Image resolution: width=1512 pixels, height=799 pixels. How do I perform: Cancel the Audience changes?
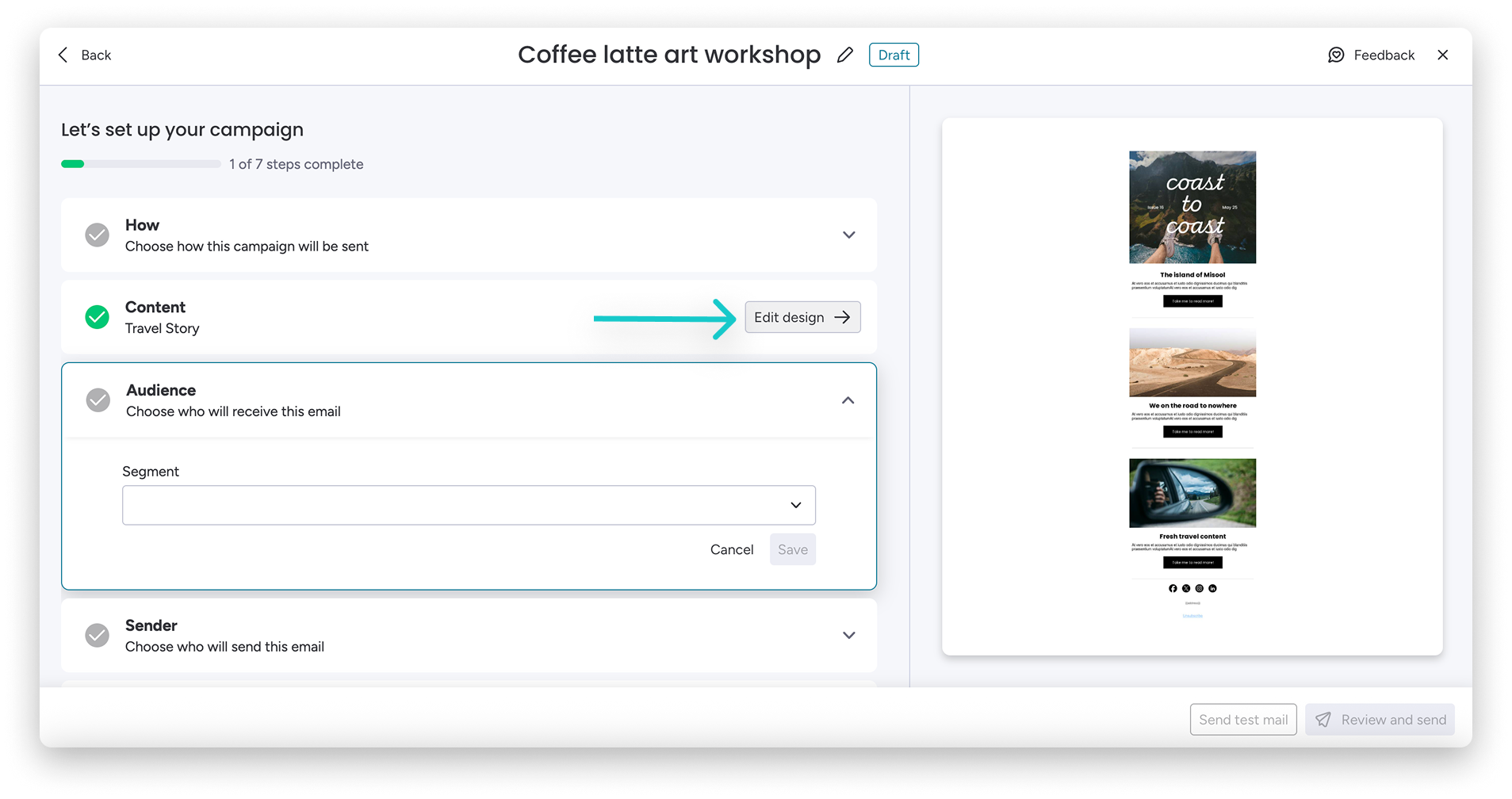click(732, 549)
